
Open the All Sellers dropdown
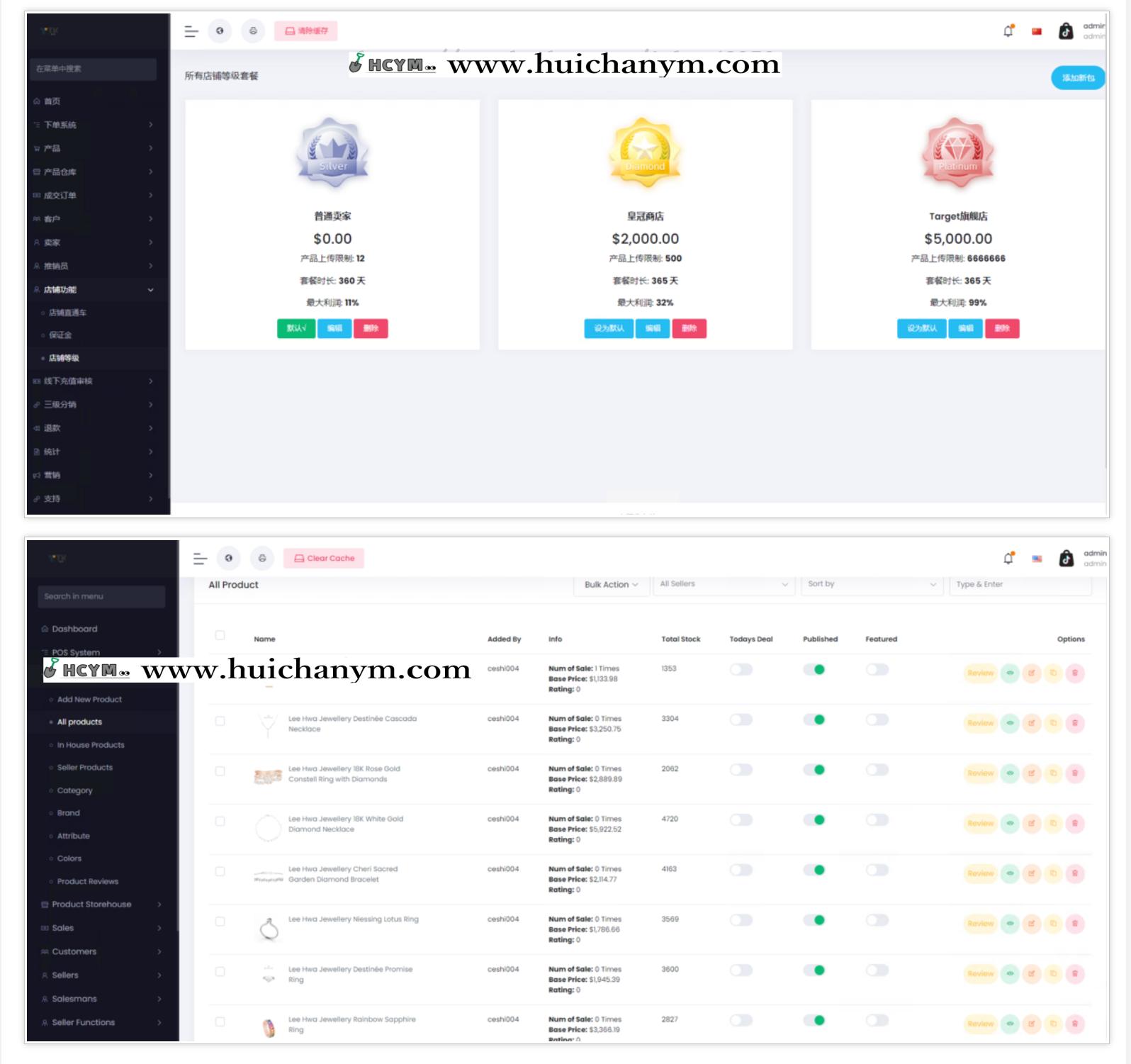(x=723, y=584)
